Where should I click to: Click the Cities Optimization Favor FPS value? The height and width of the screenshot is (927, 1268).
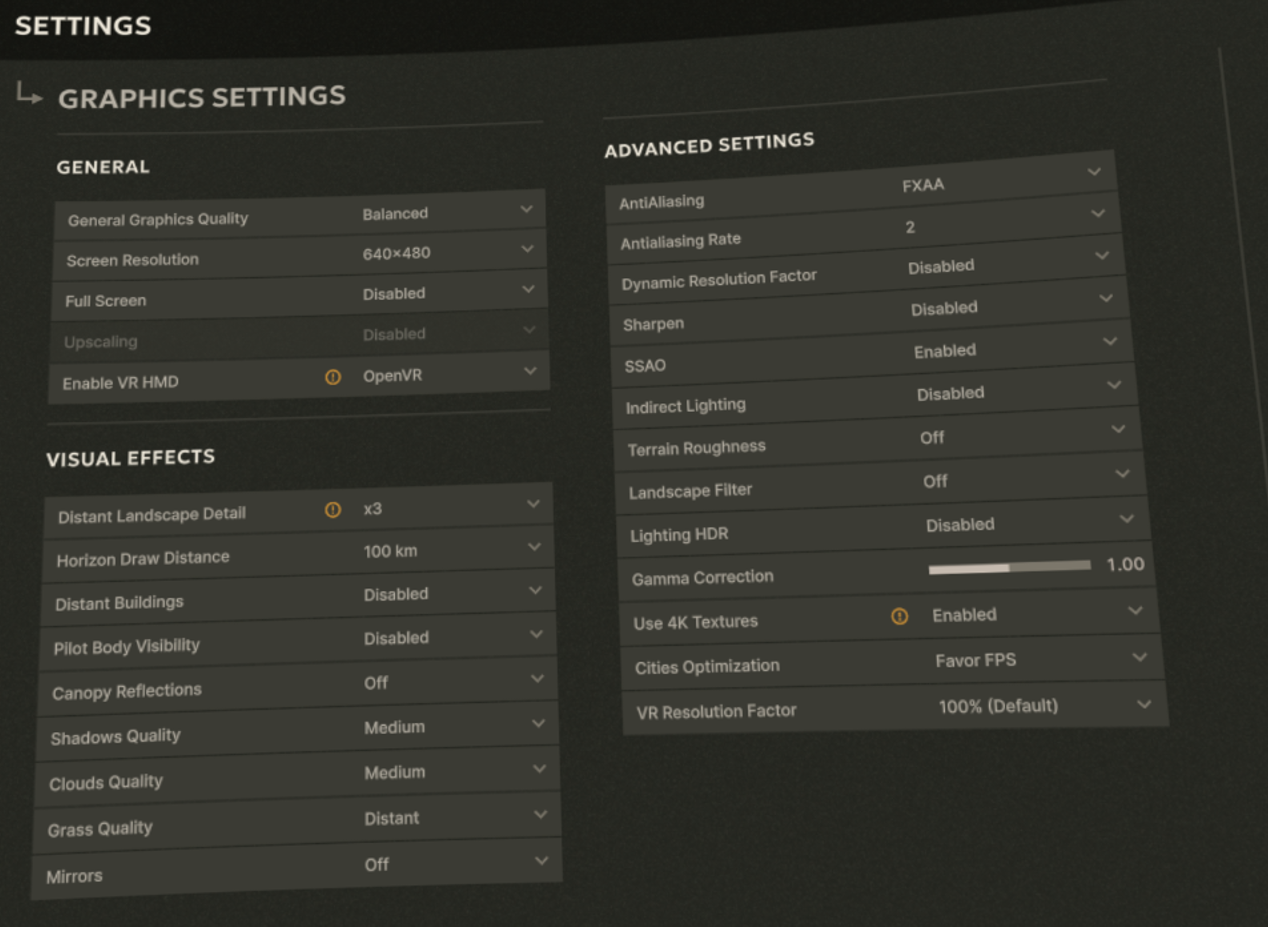pos(976,660)
